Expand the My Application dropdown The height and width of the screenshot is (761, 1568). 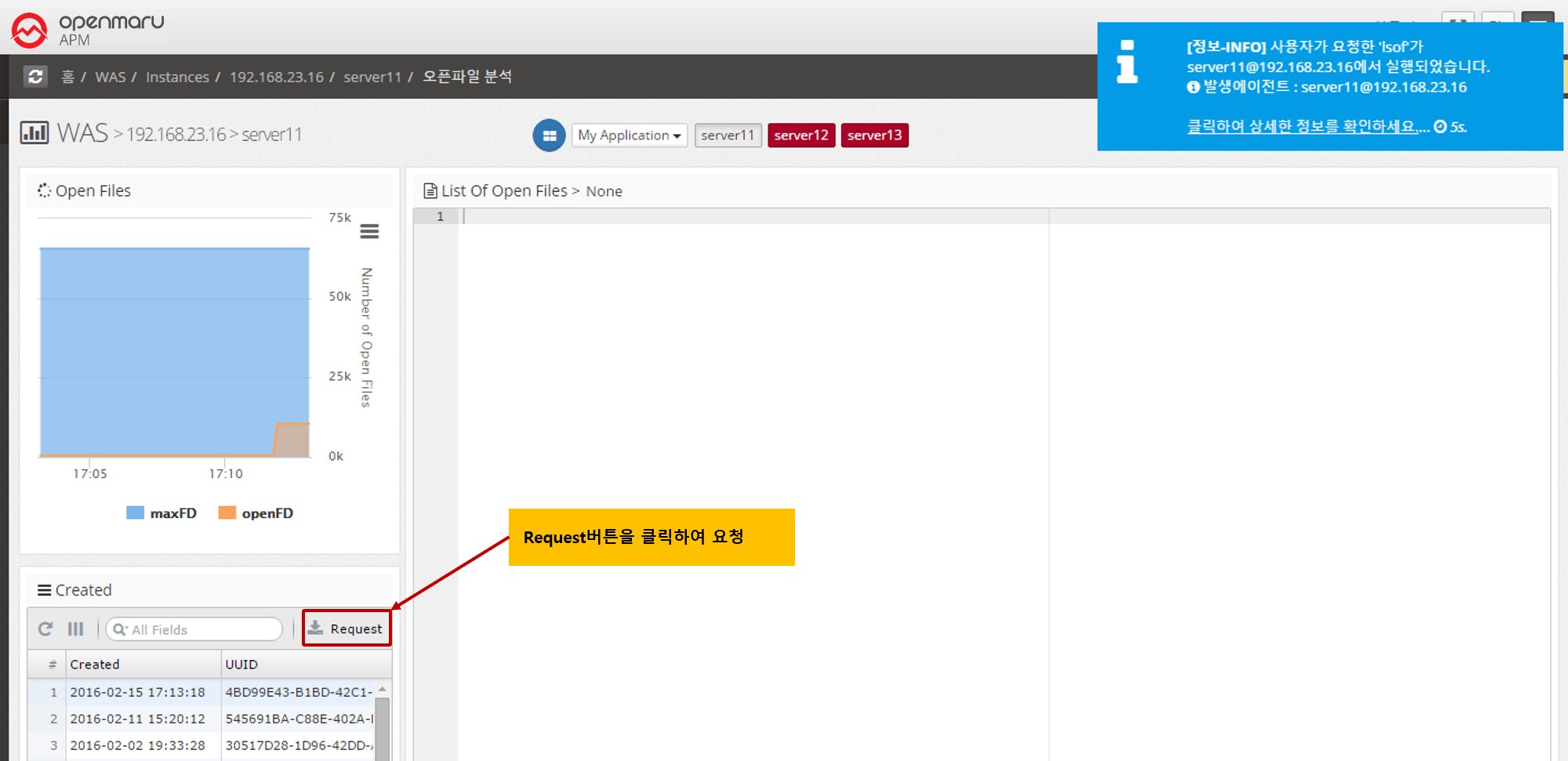[629, 136]
